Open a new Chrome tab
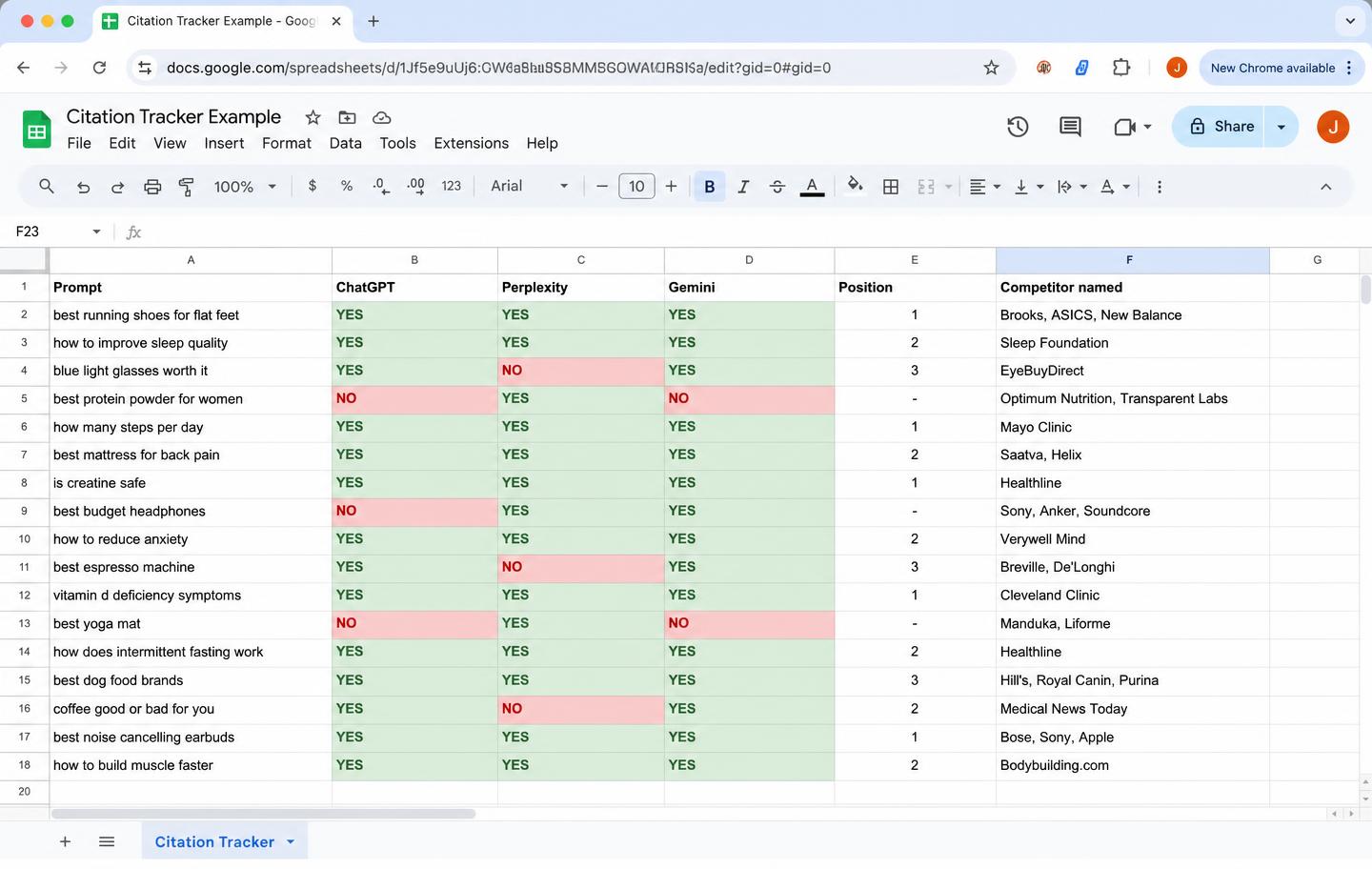The width and height of the screenshot is (1372, 869). (x=373, y=21)
